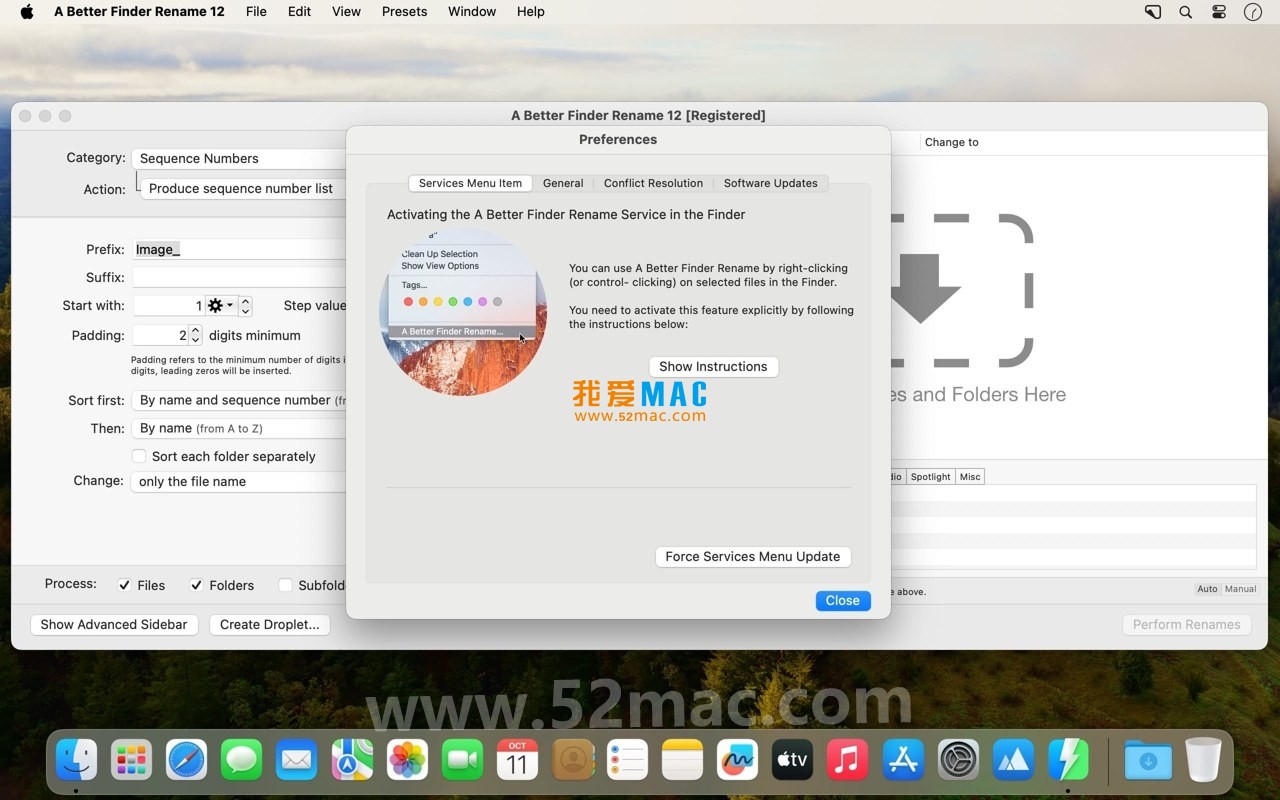The image size is (1280, 800).
Task: Click the Create Droplet button
Action: [270, 625]
